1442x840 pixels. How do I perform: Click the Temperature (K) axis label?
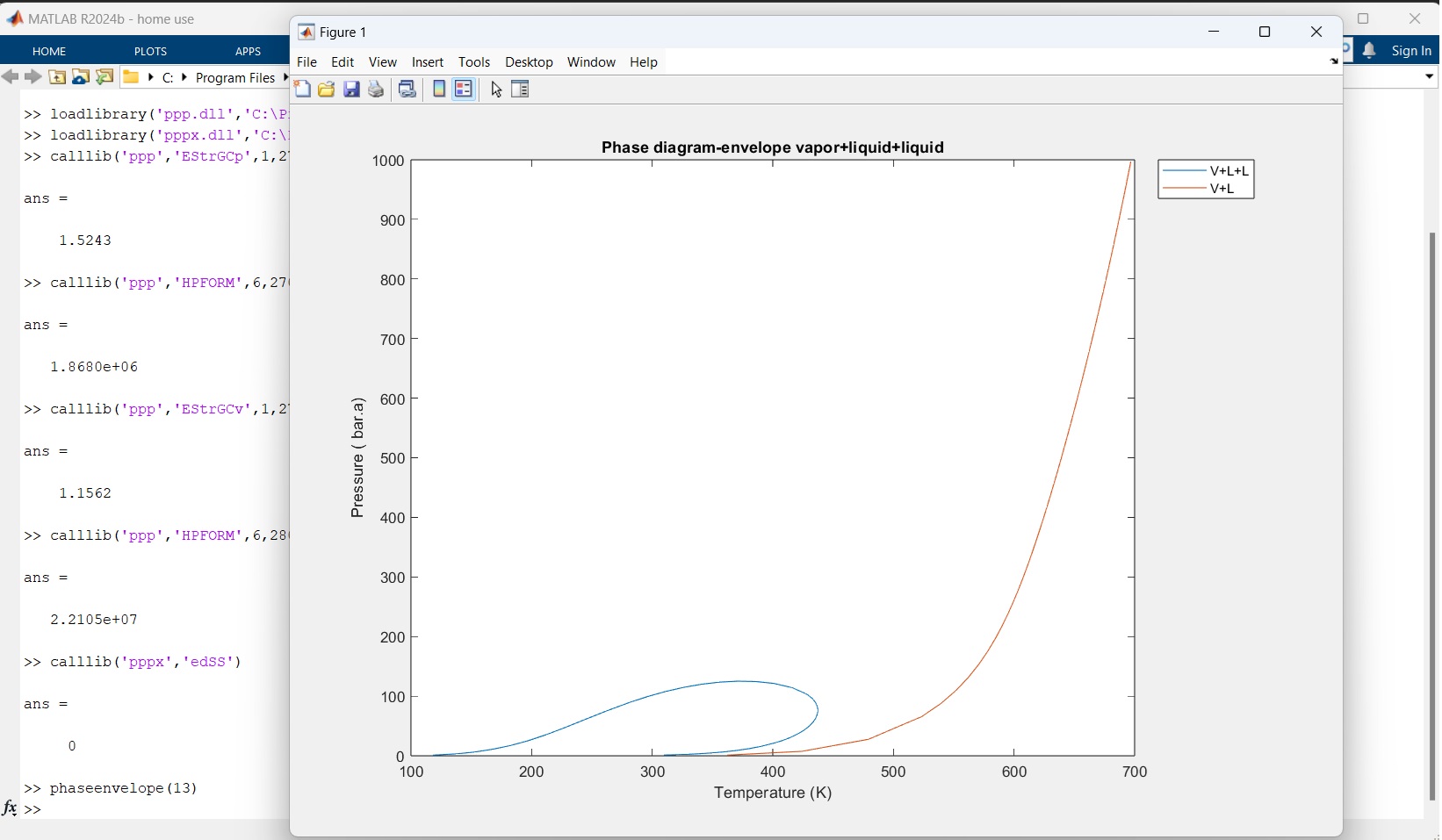pyautogui.click(x=773, y=793)
